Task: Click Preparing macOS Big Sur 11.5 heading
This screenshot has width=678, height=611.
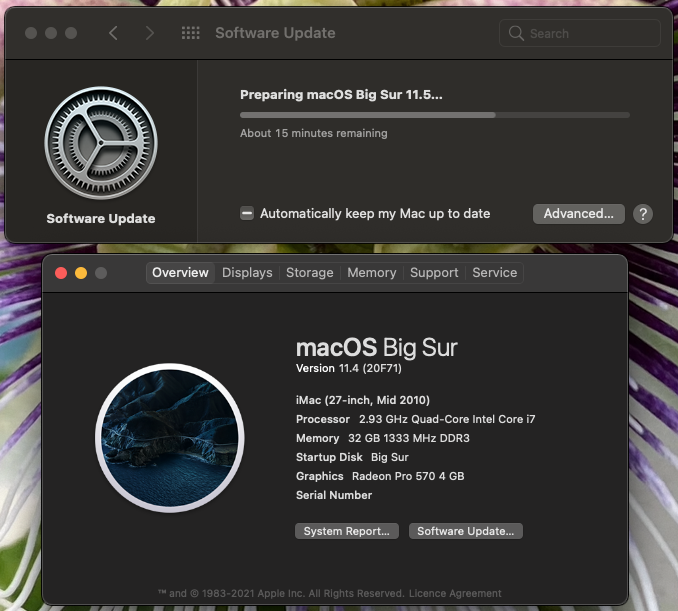Action: coord(341,95)
